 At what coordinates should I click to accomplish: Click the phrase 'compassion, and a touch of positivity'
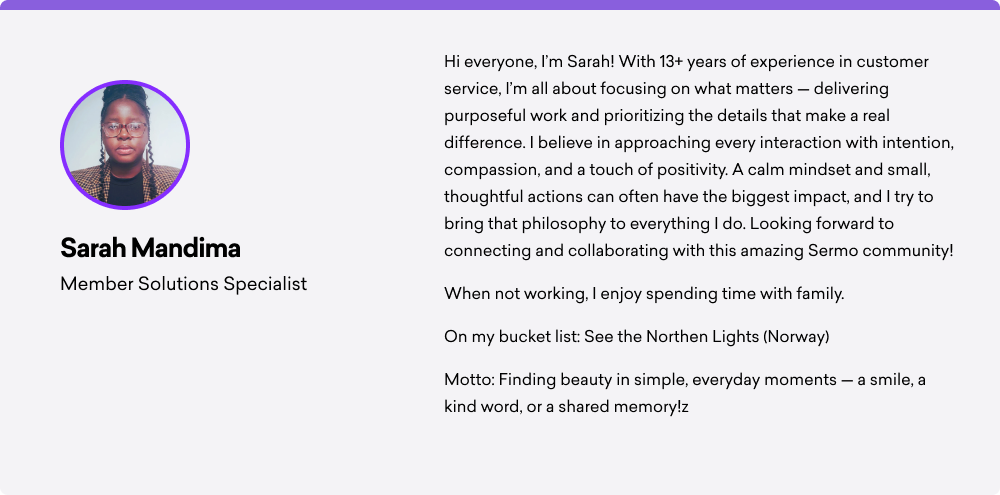[x=585, y=170]
